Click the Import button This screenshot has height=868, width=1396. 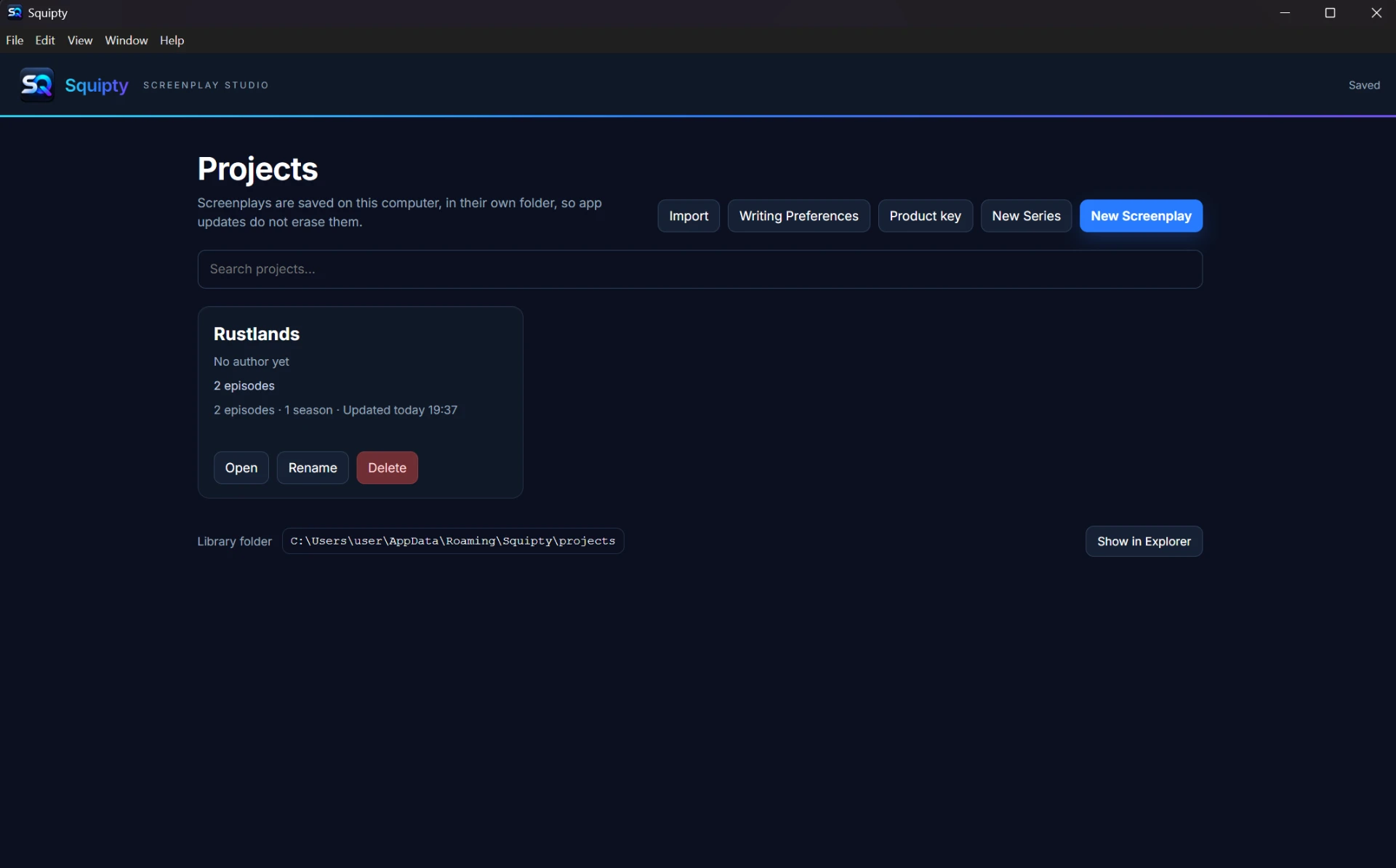pos(689,216)
